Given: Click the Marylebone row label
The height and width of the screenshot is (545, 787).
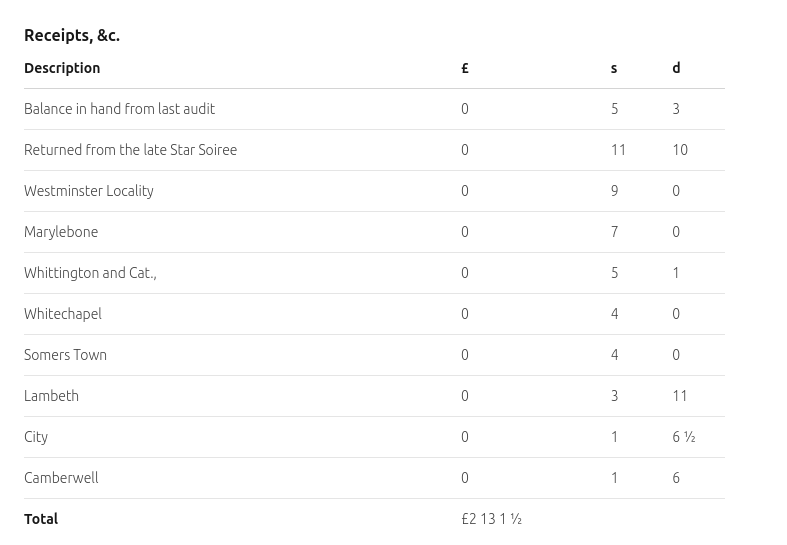Looking at the screenshot, I should click(x=61, y=232).
